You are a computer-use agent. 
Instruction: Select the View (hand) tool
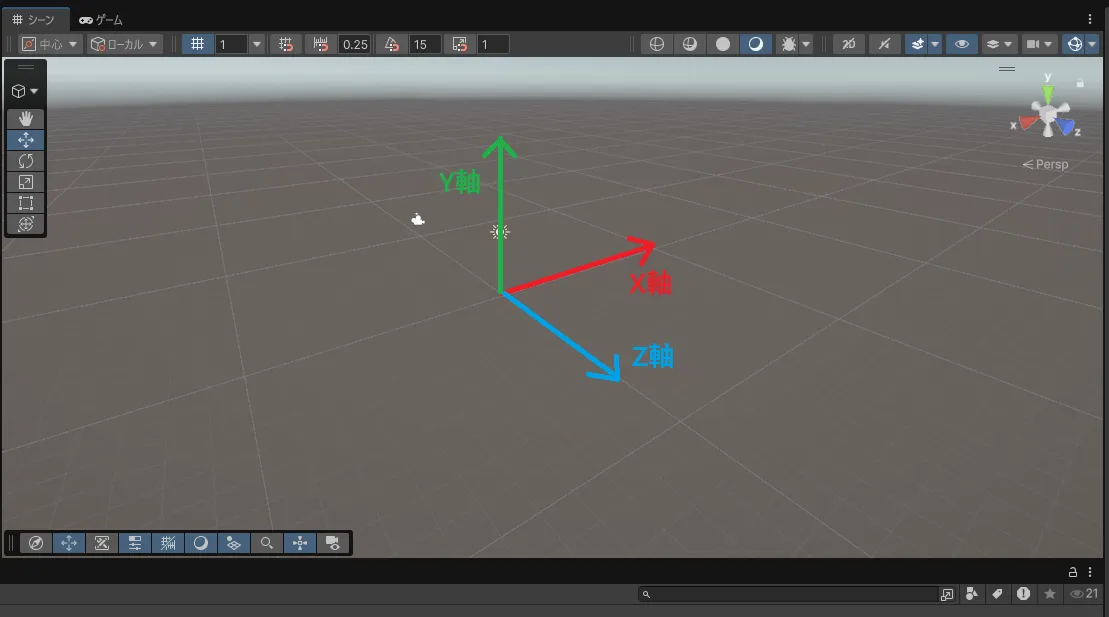point(25,119)
